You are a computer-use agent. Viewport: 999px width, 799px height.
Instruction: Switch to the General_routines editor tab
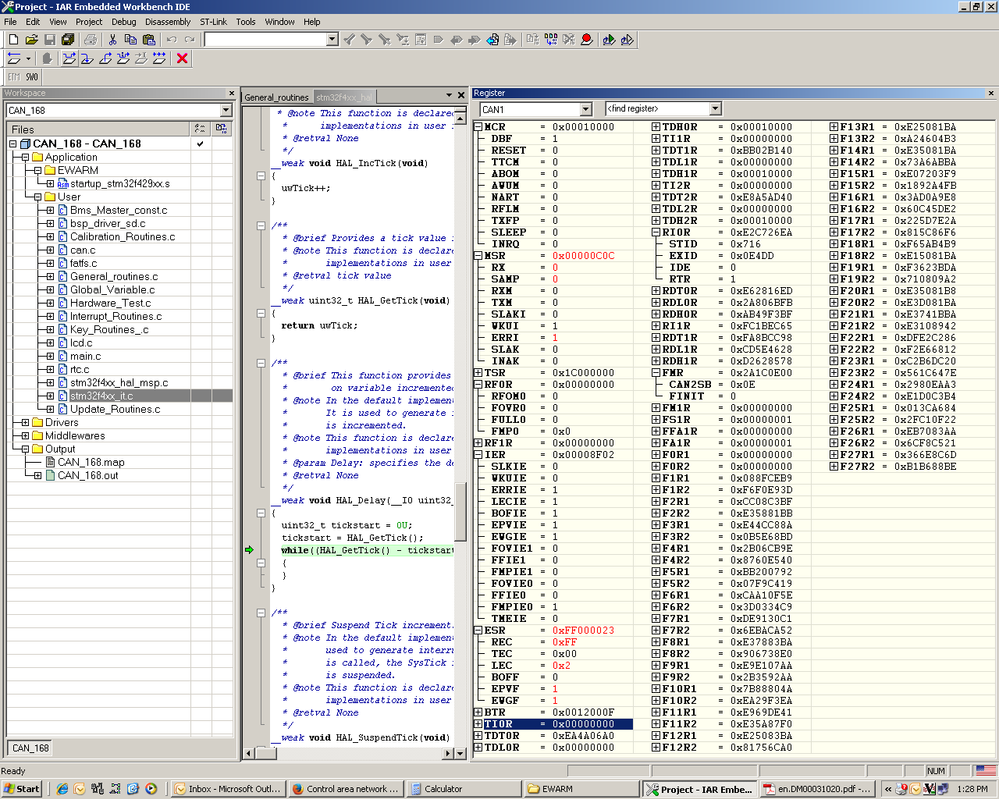point(277,97)
